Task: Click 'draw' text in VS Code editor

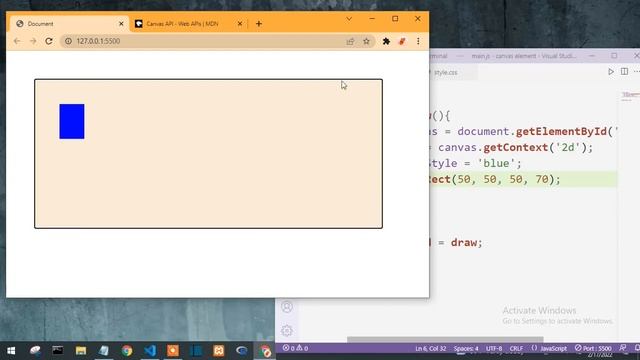Action: (x=464, y=242)
